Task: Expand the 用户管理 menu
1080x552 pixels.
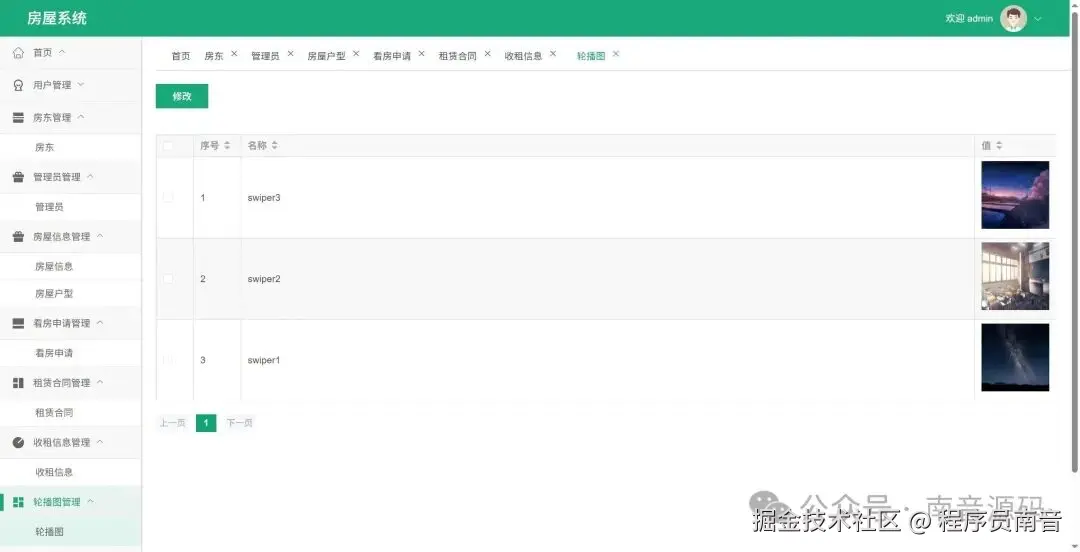Action: coord(81,84)
